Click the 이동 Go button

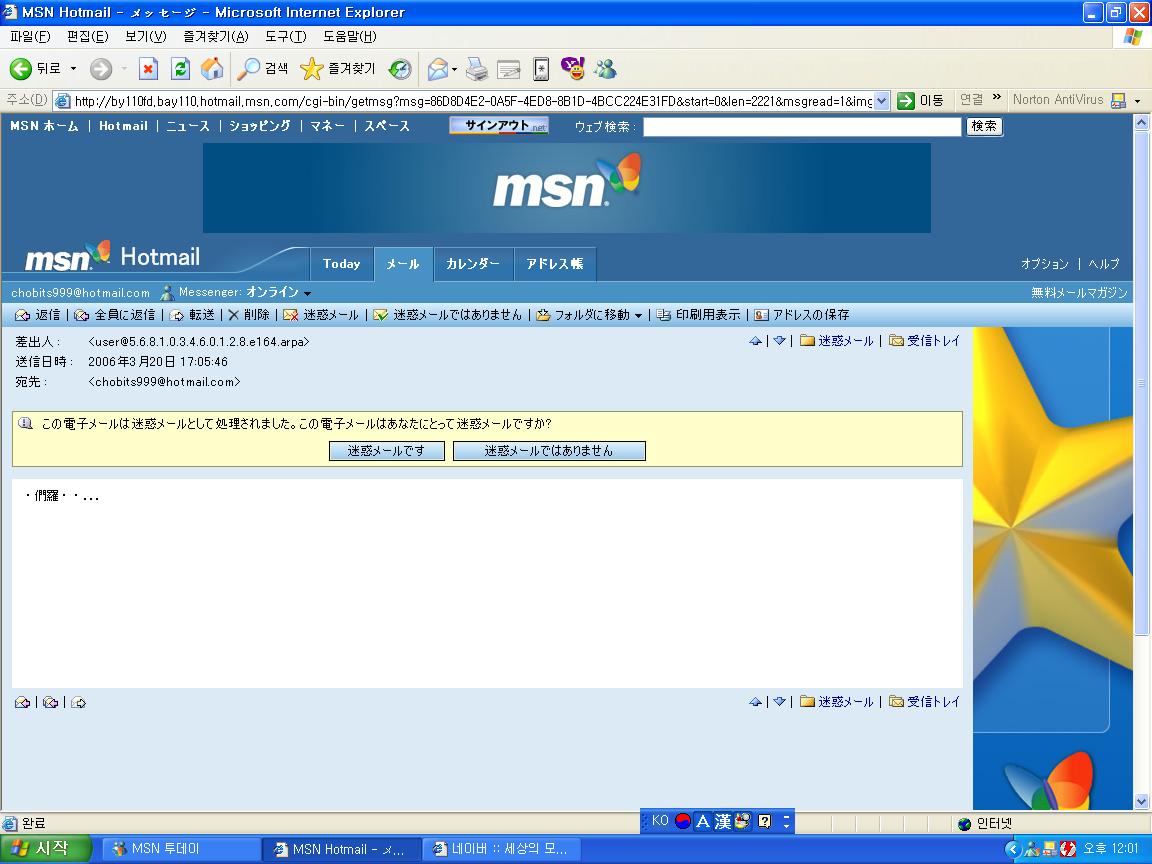(x=921, y=101)
